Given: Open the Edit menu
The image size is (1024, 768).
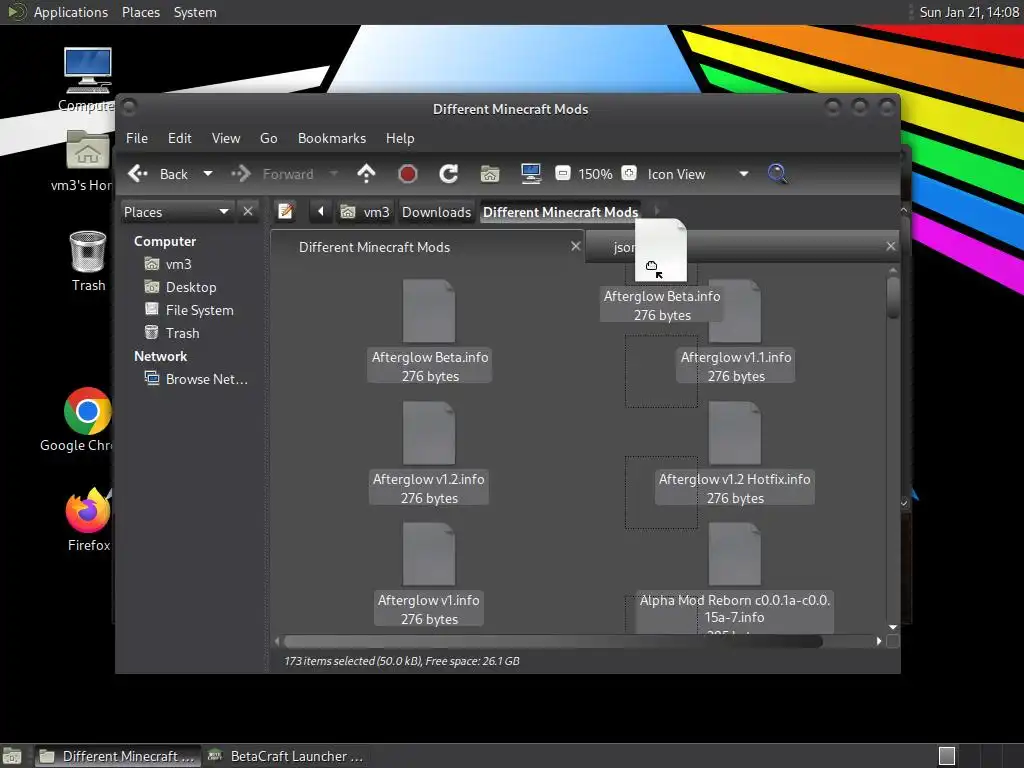Looking at the screenshot, I should click(180, 138).
